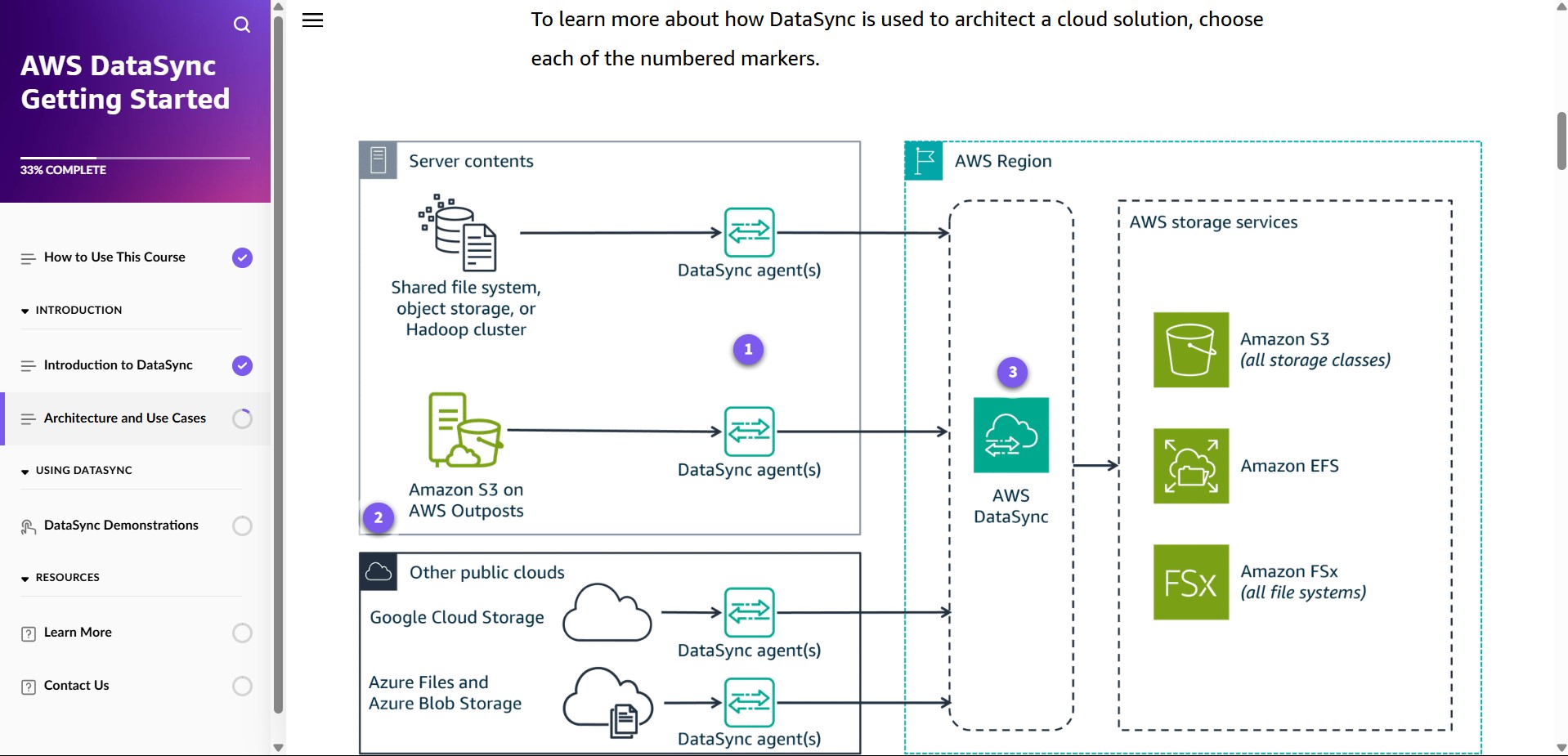Click the Azure Files cloud document icon
The width and height of the screenshot is (1568, 756).
coord(608,703)
